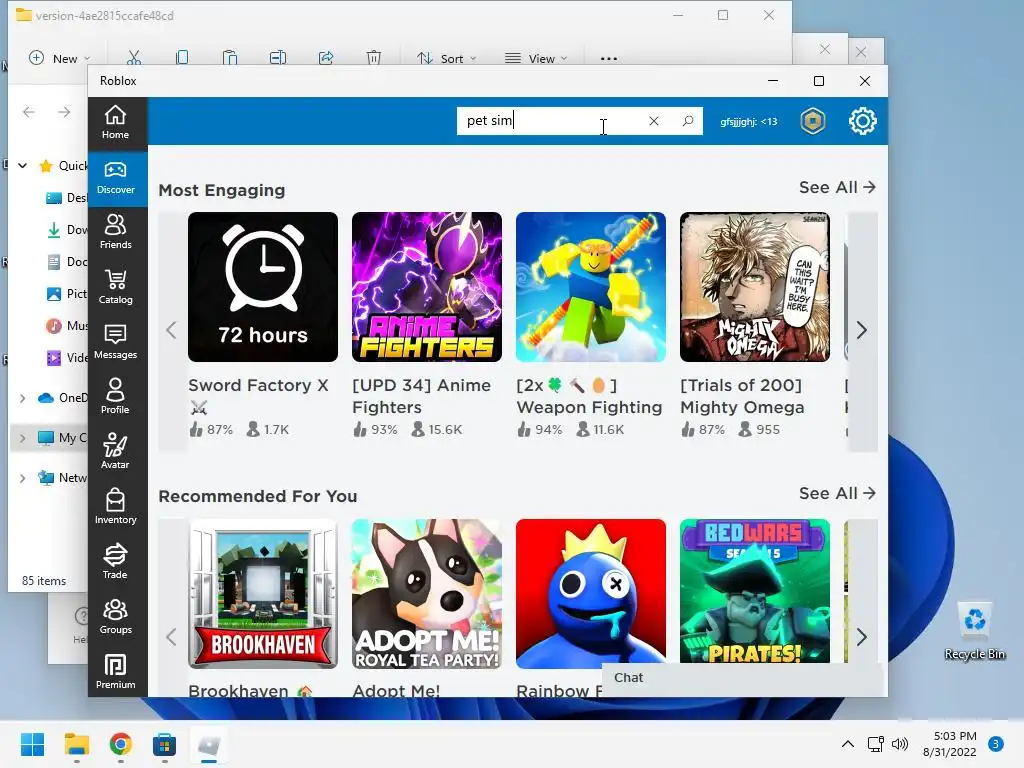Click the search magnifier icon
The width and height of the screenshot is (1024, 768).
pyautogui.click(x=688, y=121)
